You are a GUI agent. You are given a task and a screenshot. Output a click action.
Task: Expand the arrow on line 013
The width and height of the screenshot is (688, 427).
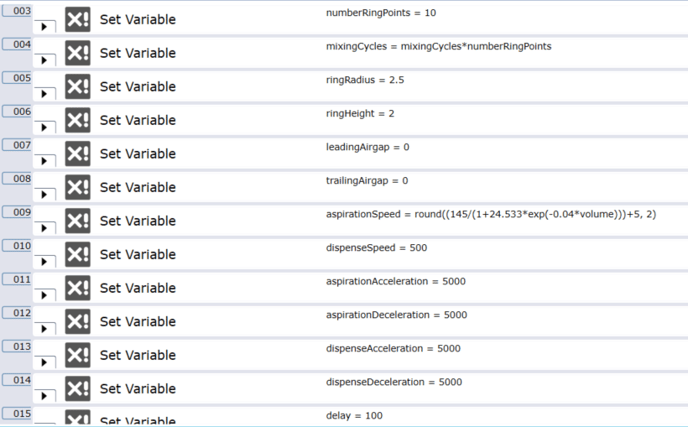44,362
